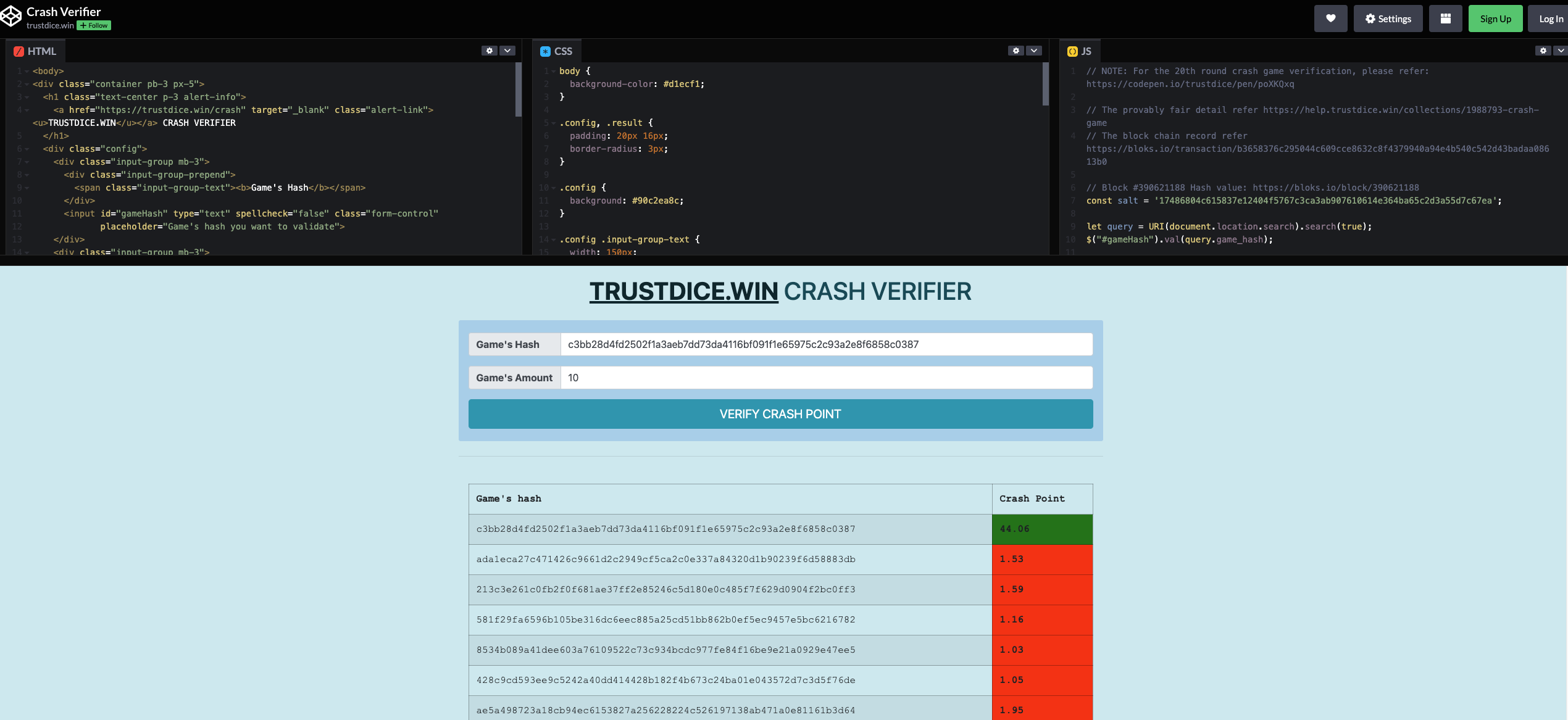Select the hash row starting 213c3e26

730,590
